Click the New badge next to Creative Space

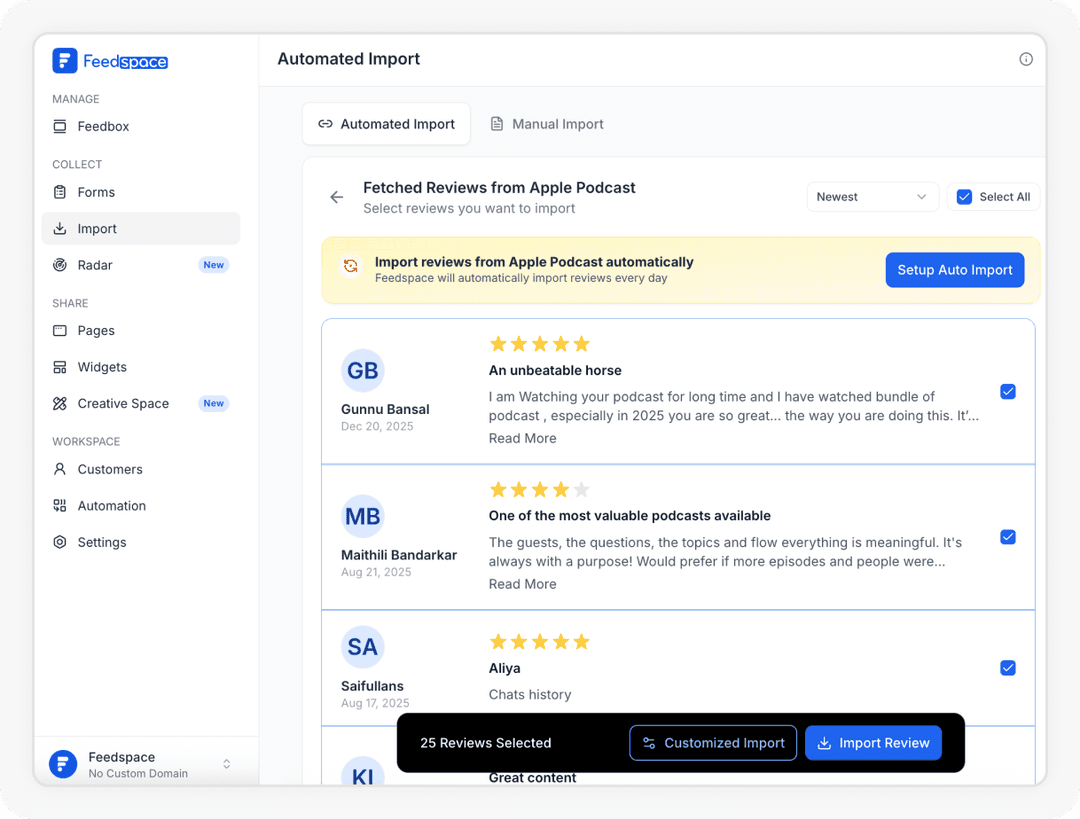214,404
